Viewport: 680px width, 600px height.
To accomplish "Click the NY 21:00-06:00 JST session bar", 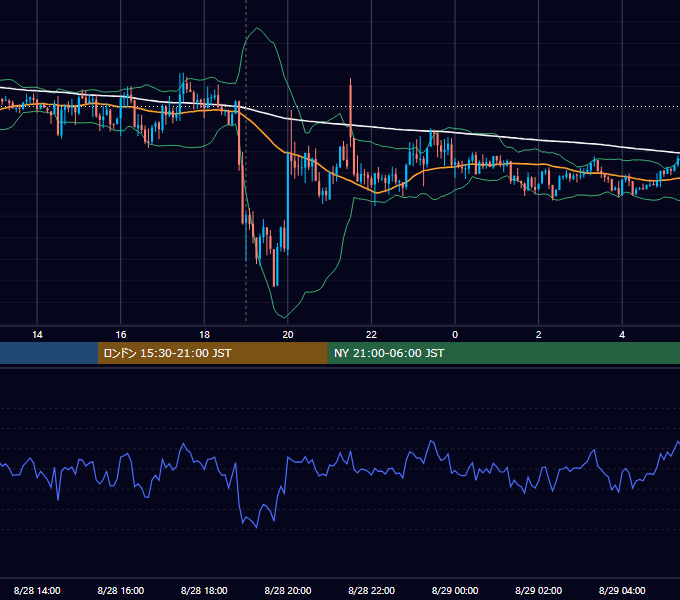I will (x=503, y=353).
